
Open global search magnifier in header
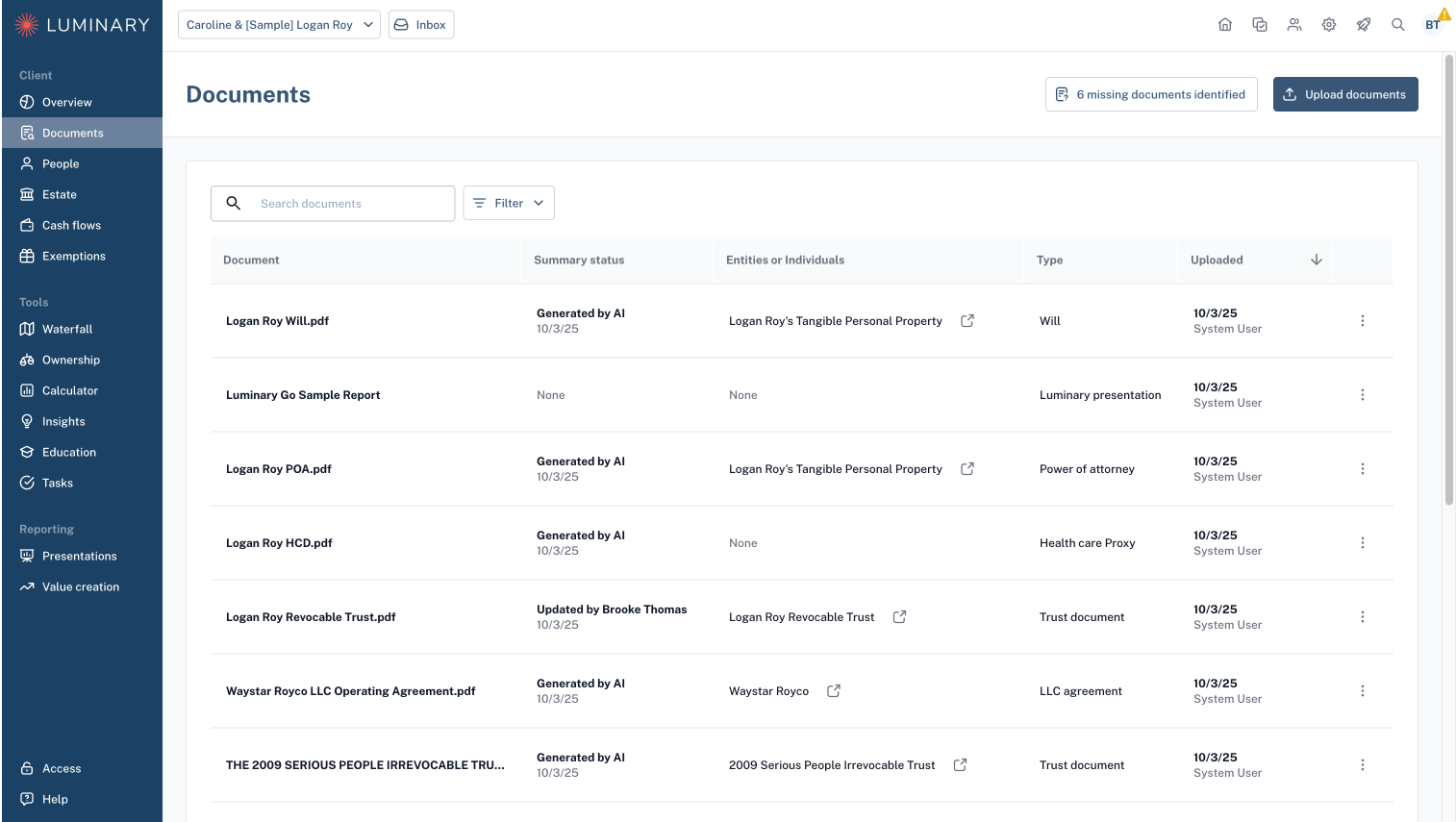pyautogui.click(x=1398, y=25)
